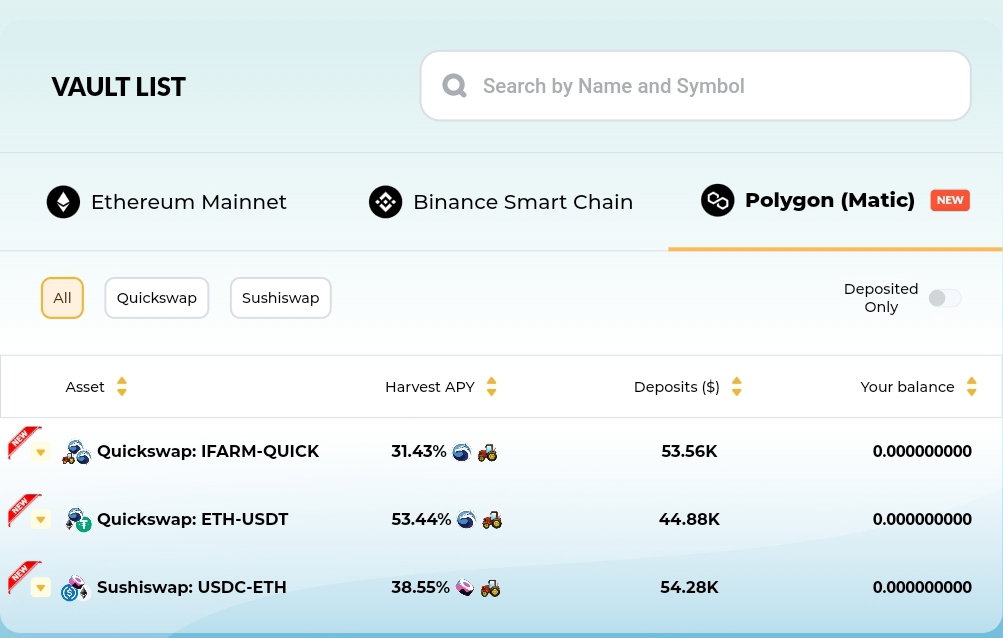The height and width of the screenshot is (638, 1003).
Task: Focus the Search by Name and Symbol field
Action: (x=695, y=86)
